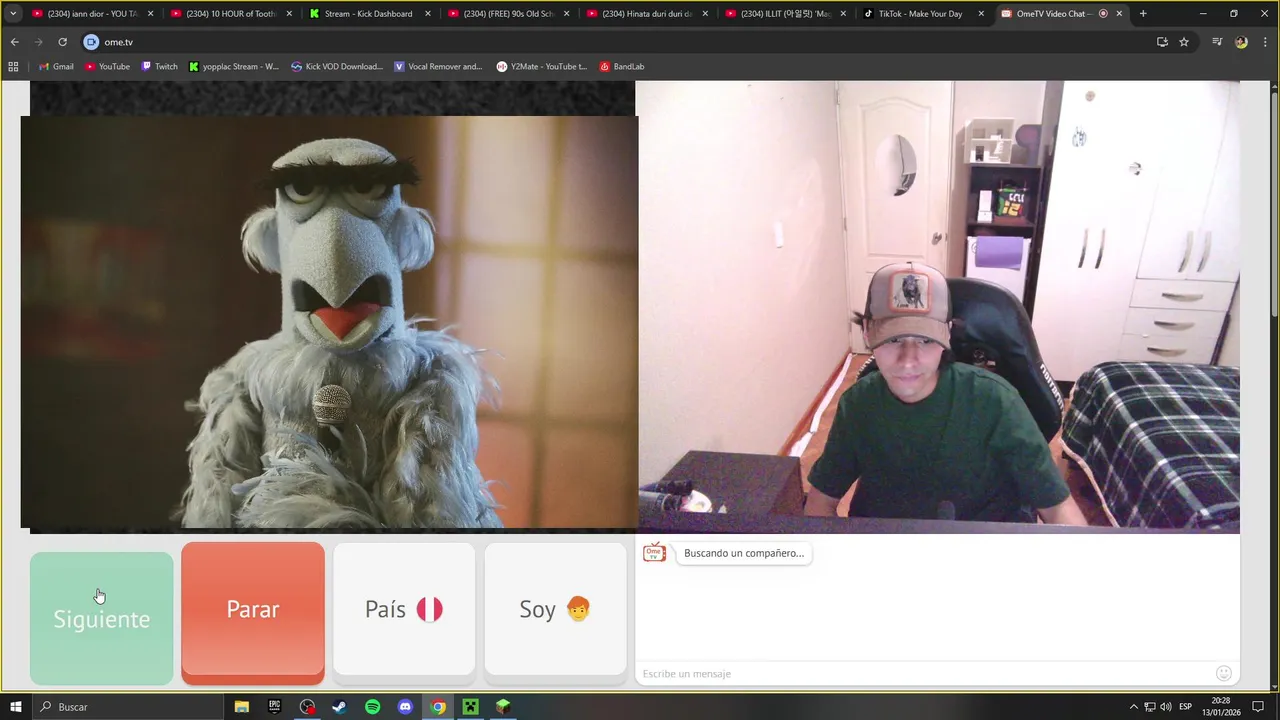Open the YouTube bookmark
The height and width of the screenshot is (720, 1280).
pyautogui.click(x=107, y=67)
